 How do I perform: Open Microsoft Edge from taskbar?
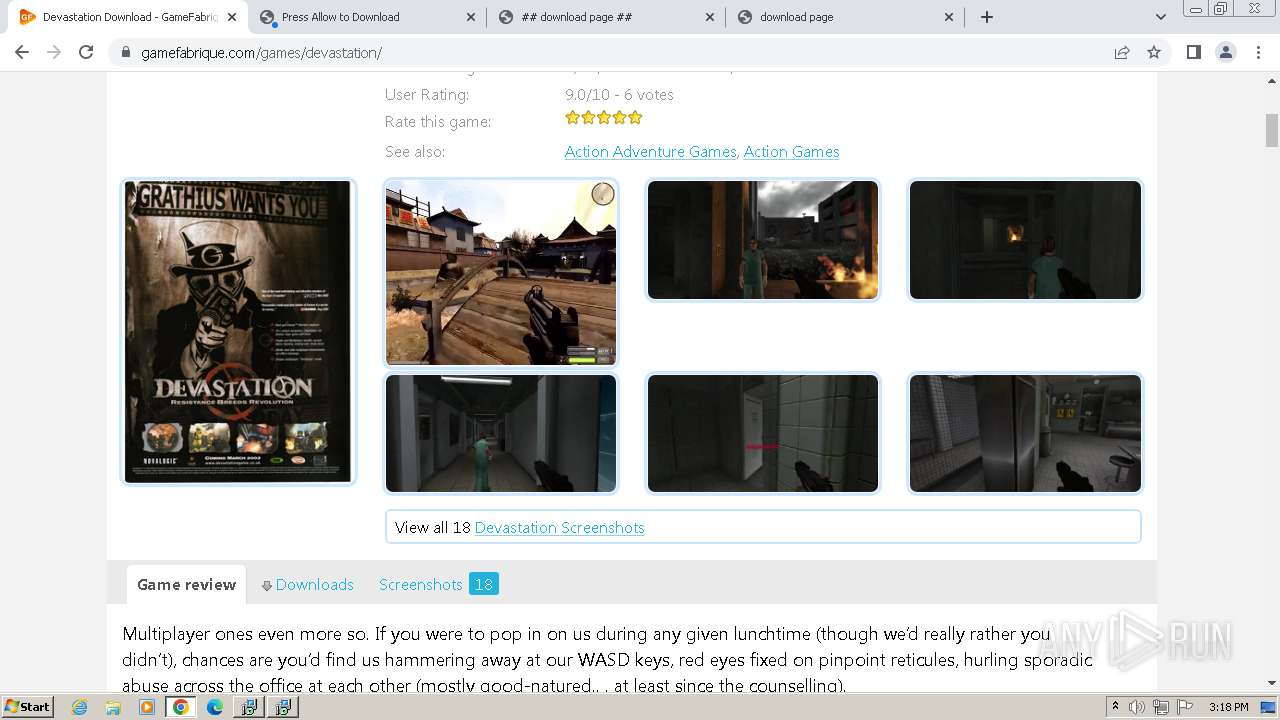[x=215, y=707]
